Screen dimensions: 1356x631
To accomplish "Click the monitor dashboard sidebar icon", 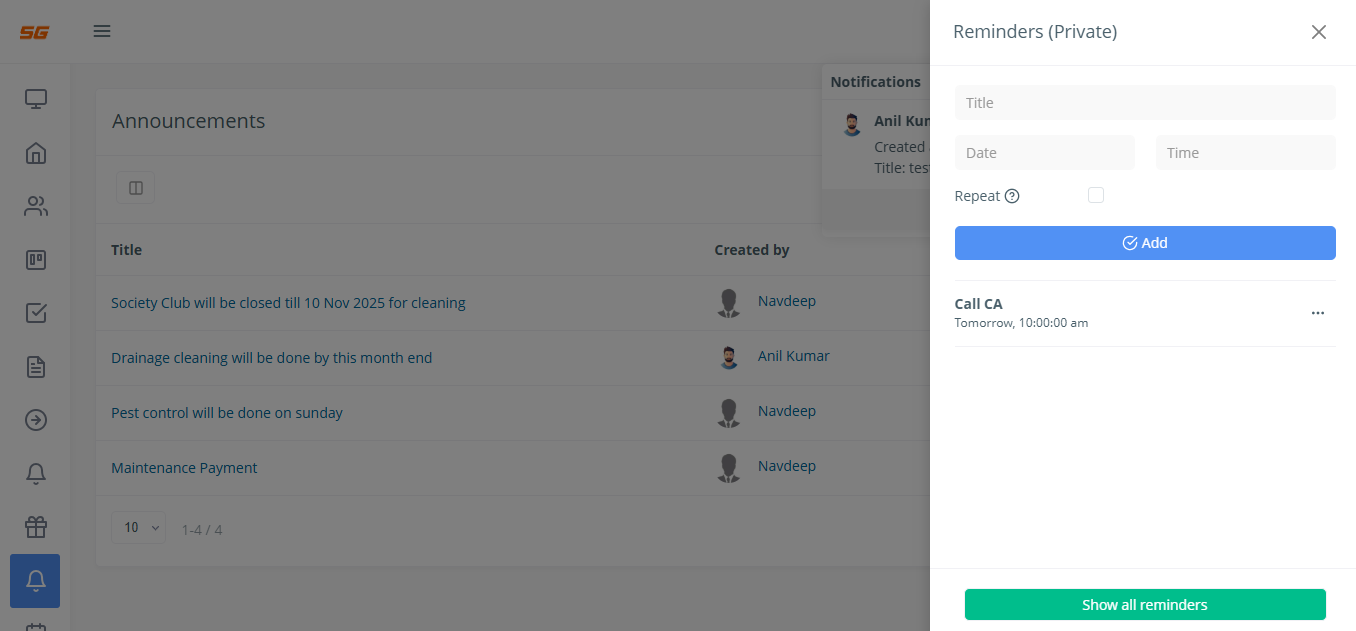I will pos(36,99).
